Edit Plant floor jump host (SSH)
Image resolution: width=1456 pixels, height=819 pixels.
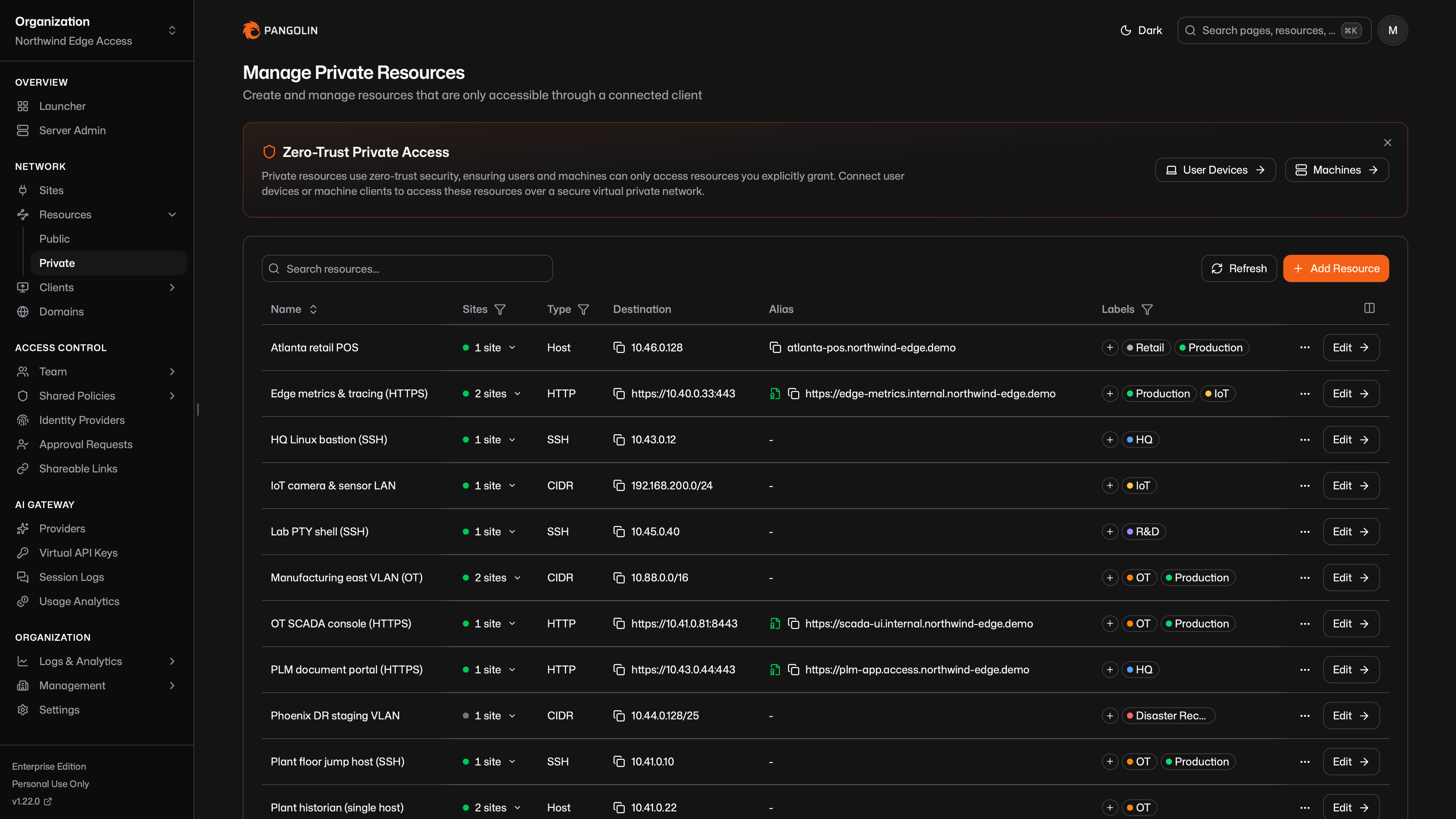pos(1351,762)
